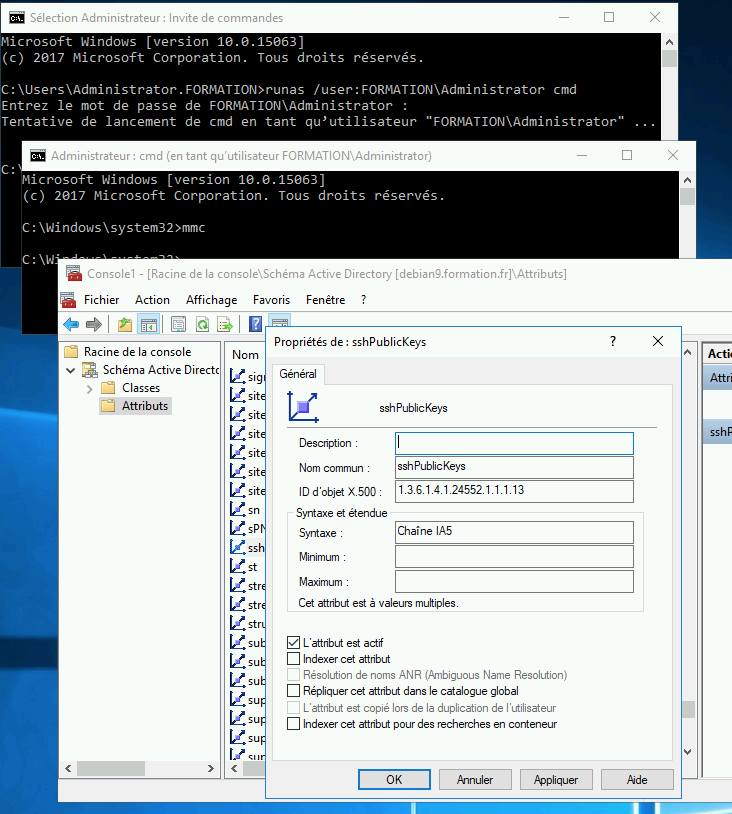Select Racine de la console tree item
Viewport: 732px width, 814px height.
pos(138,352)
